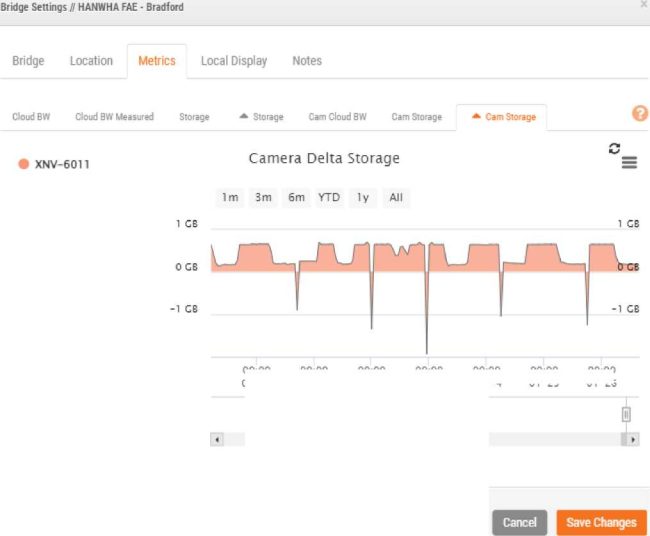Click the orange help question mark icon
Viewport: 650px width, 536px height.
click(640, 114)
